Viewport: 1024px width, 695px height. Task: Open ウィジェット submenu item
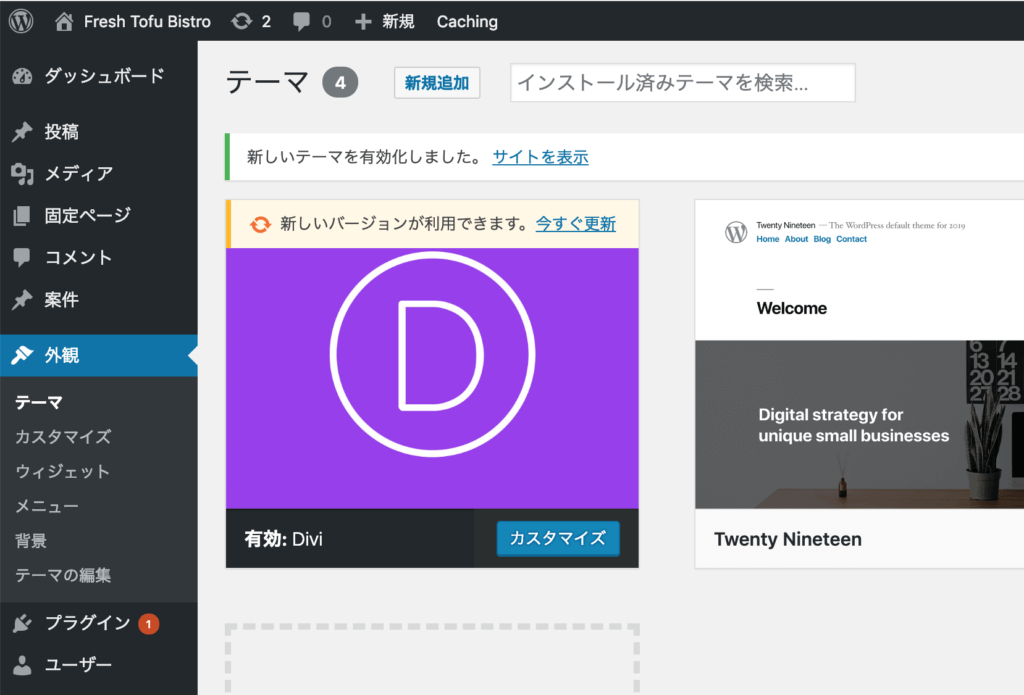tap(62, 471)
